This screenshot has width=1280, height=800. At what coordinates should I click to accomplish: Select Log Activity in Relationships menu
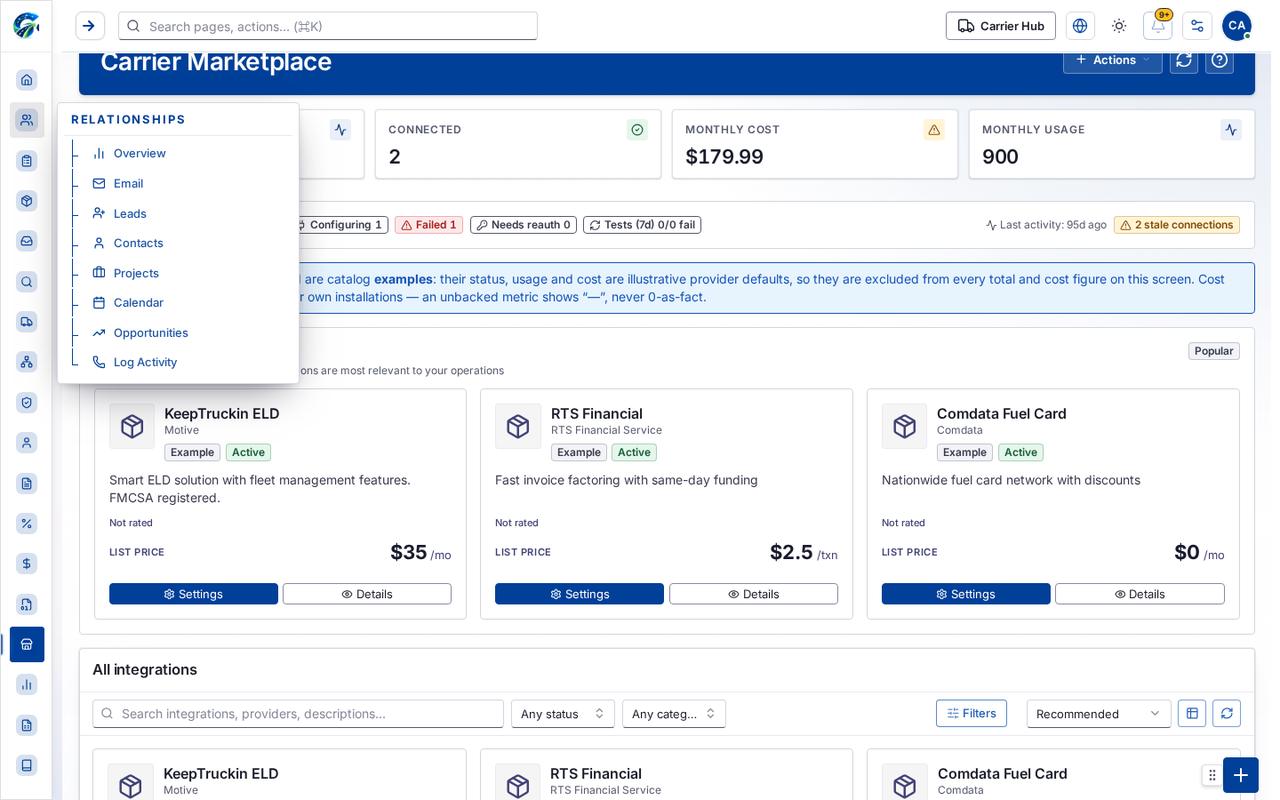pos(145,362)
